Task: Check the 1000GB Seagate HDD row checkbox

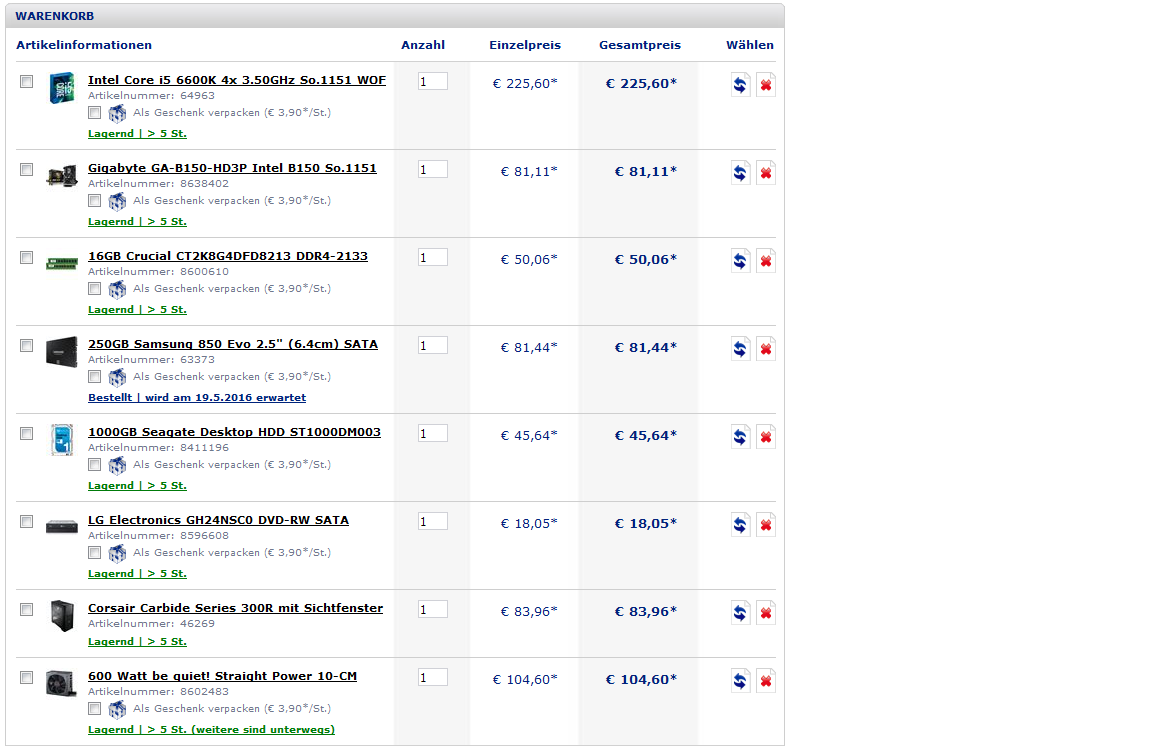Action: [26, 434]
